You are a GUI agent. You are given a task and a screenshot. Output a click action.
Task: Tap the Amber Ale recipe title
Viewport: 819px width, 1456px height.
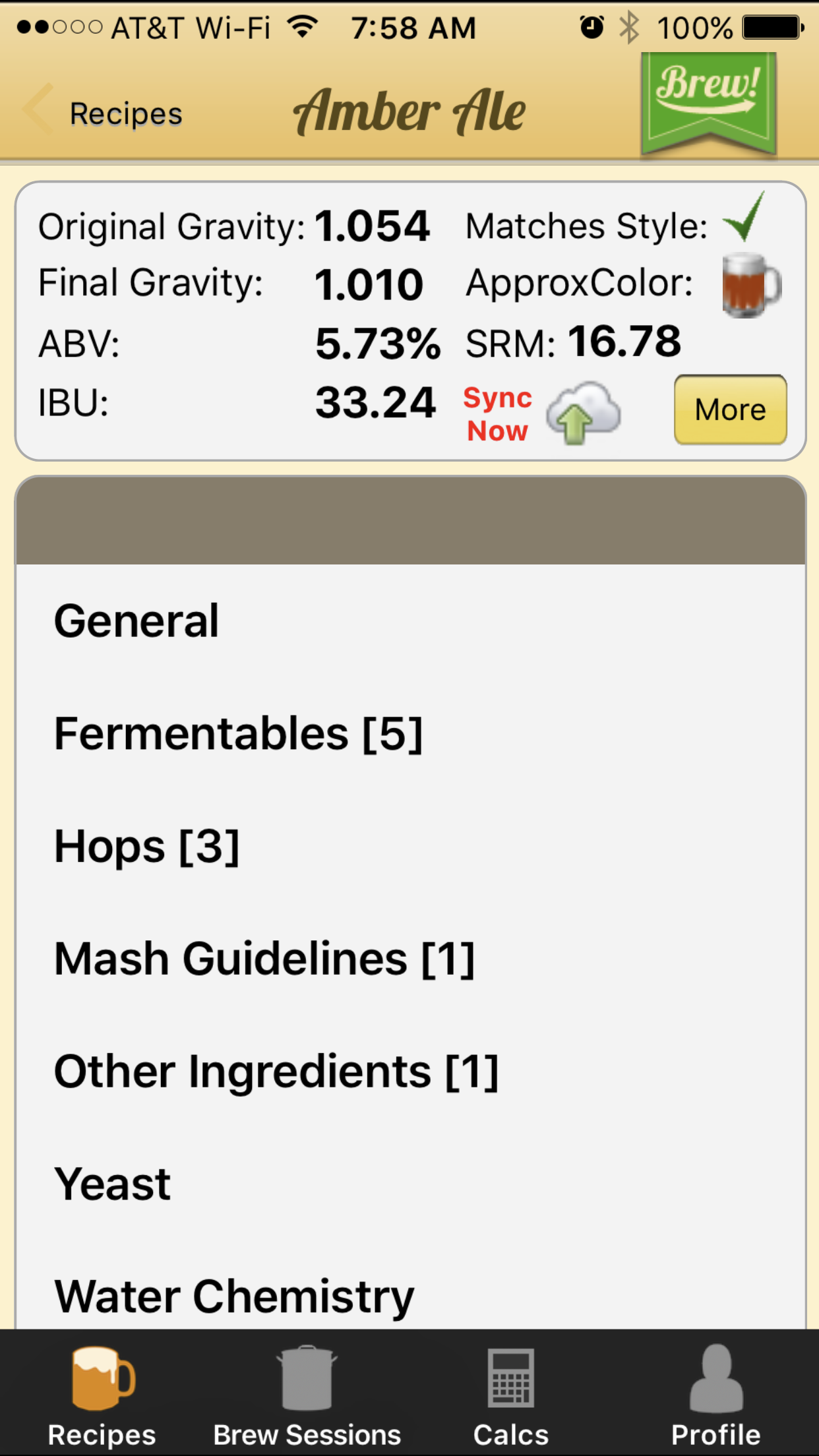pos(409,111)
